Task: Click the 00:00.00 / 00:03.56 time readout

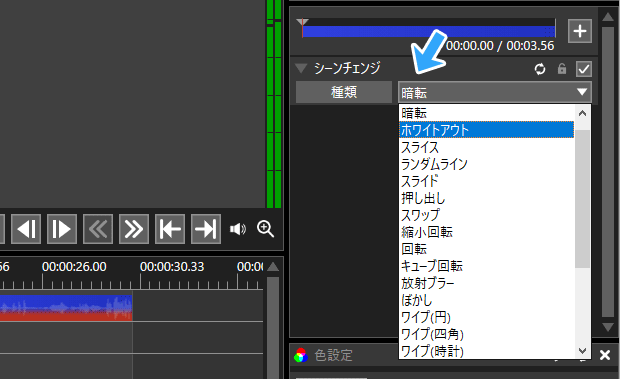Action: click(x=500, y=46)
